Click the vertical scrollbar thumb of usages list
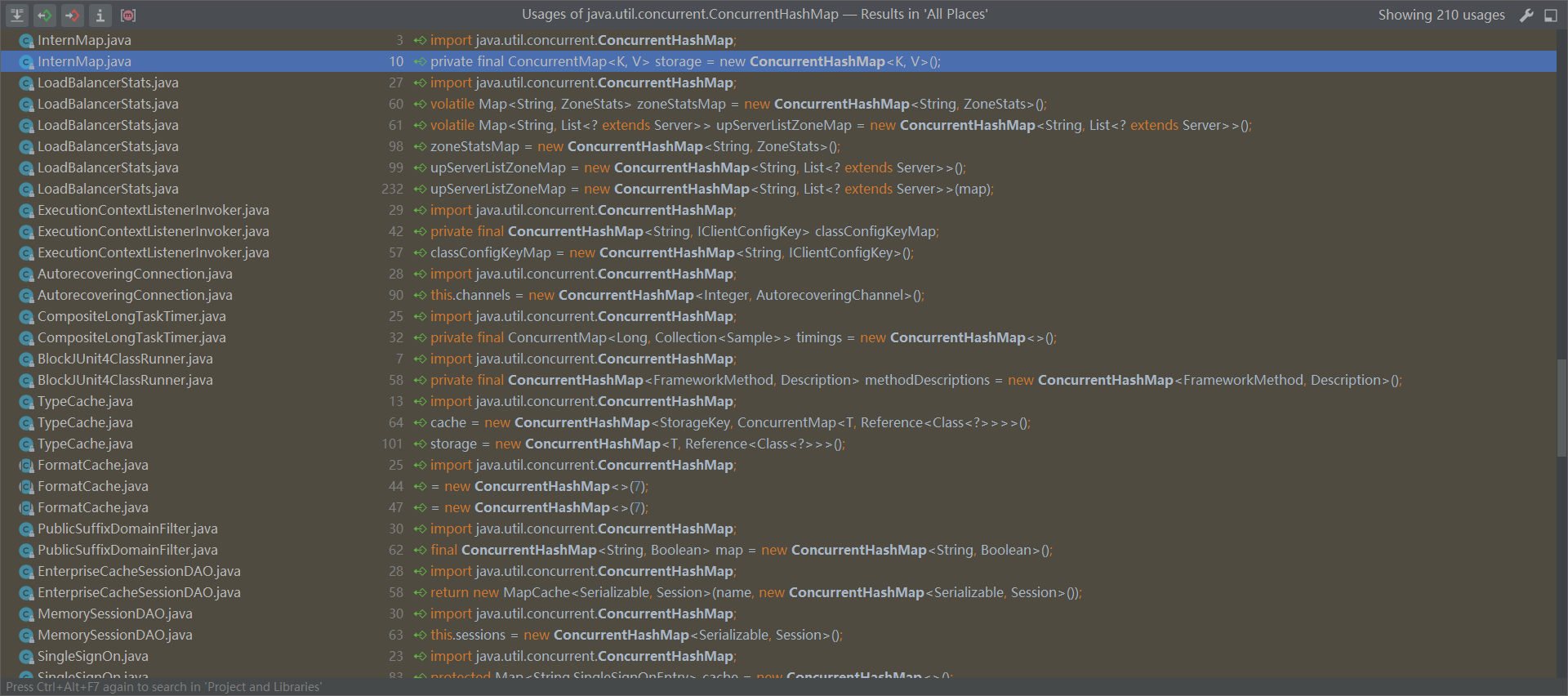 coord(1562,407)
